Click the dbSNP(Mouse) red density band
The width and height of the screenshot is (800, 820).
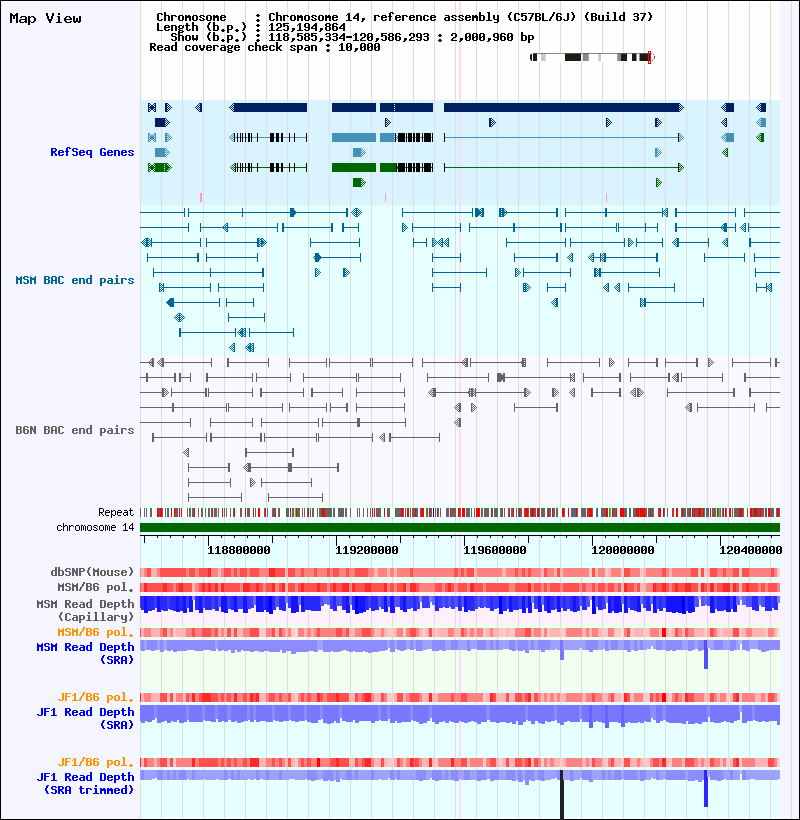[460, 572]
